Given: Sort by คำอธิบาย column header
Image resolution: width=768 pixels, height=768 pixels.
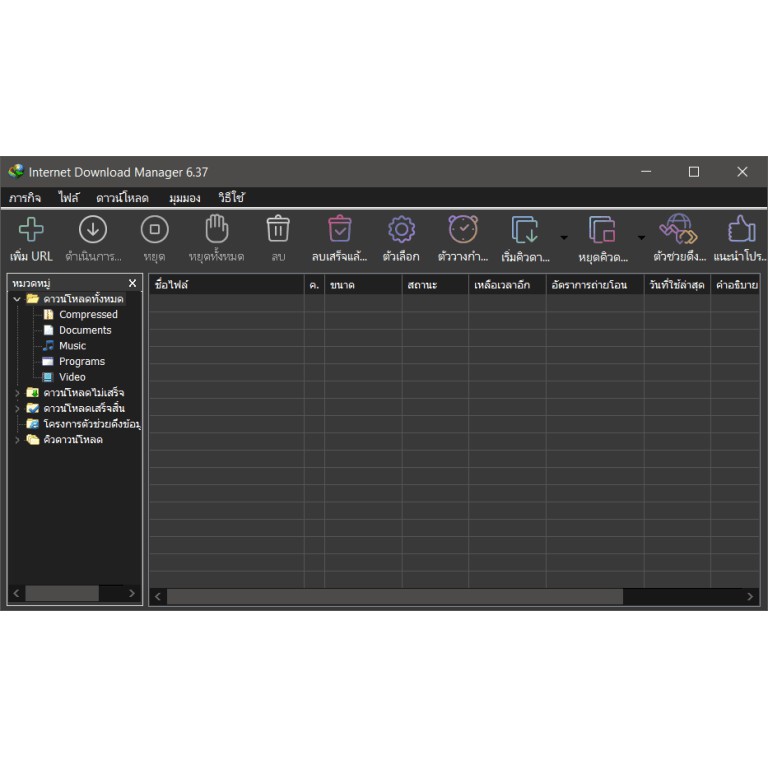Looking at the screenshot, I should tap(735, 285).
